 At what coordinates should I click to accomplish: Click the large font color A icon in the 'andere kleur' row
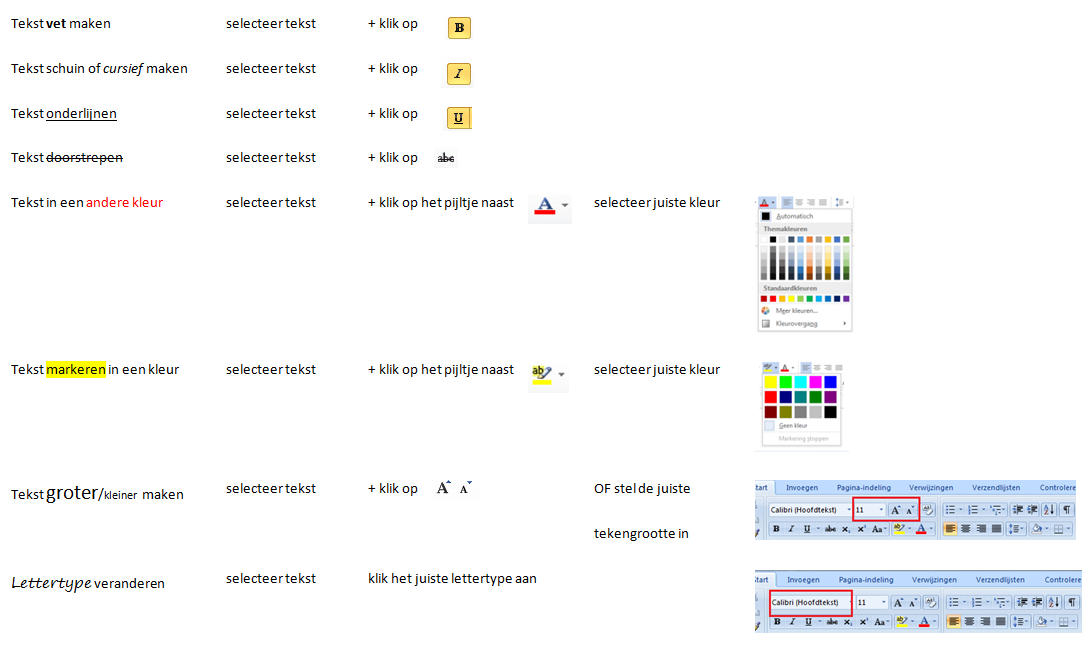point(545,205)
